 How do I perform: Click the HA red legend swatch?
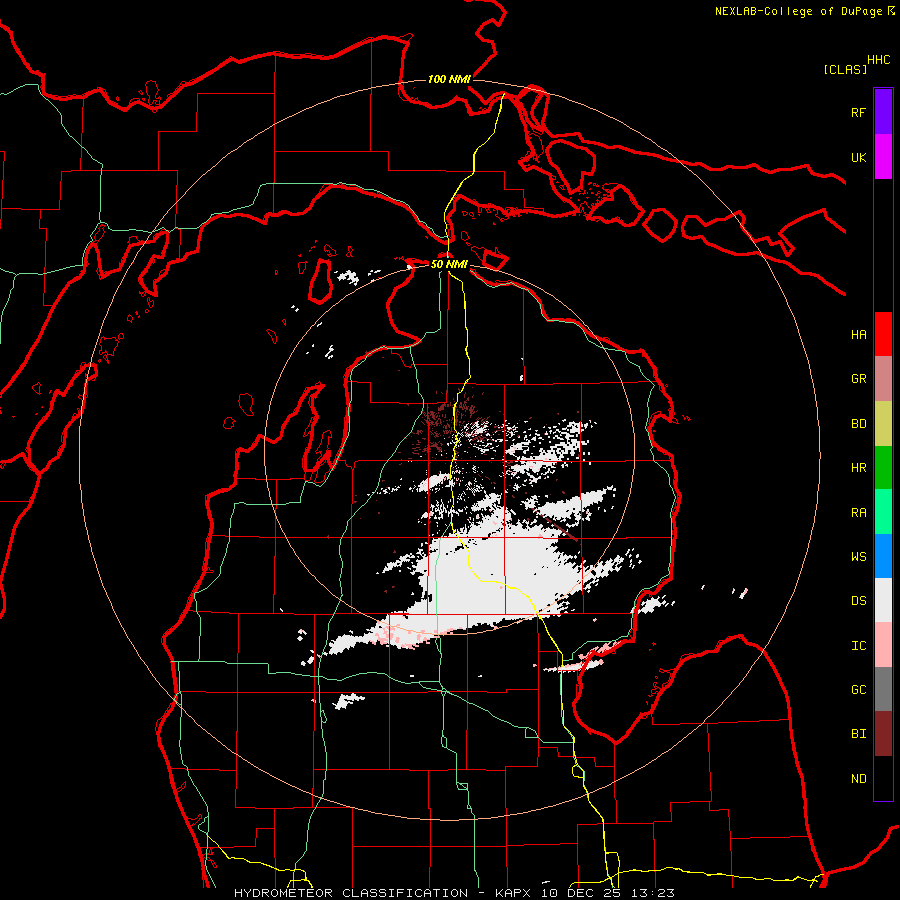[x=883, y=334]
